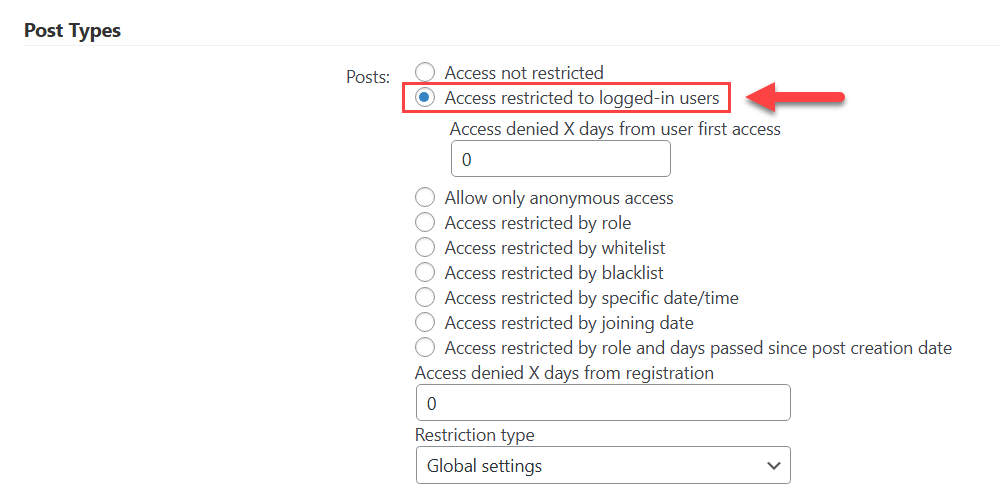The width and height of the screenshot is (1000, 500).
Task: Click the 'Access restricted by role' label text
Action: (x=538, y=223)
